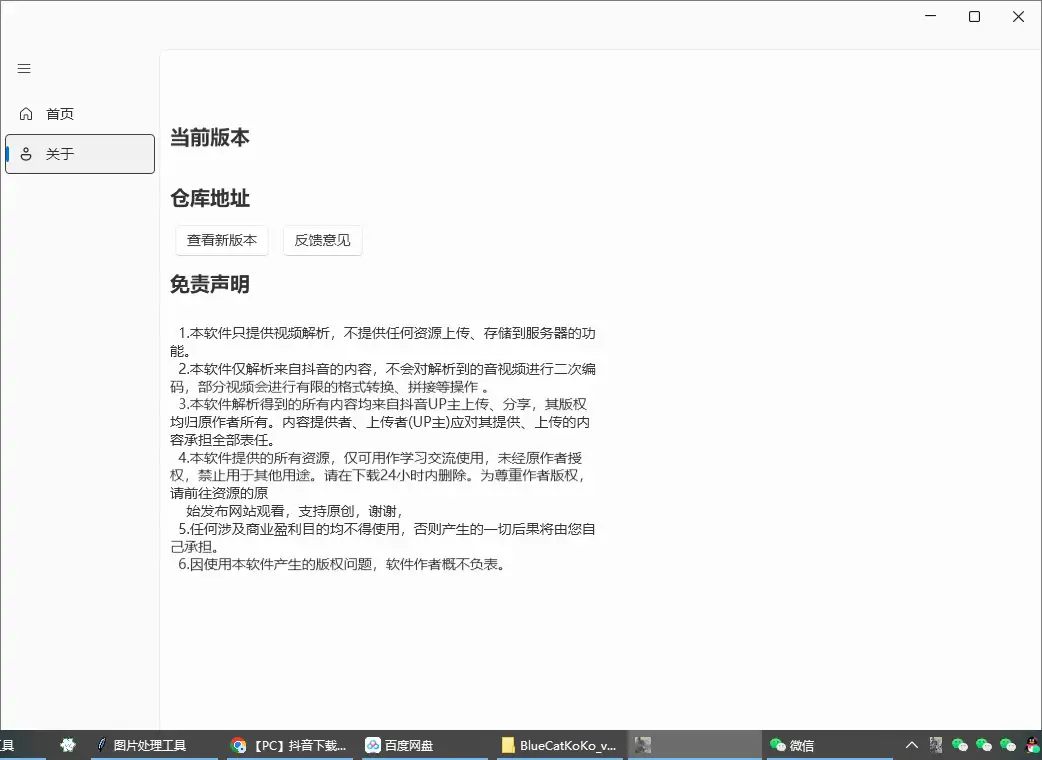Click the first WeChat icon in the system tray
Viewport: 1042px width, 760px height.
(958, 745)
